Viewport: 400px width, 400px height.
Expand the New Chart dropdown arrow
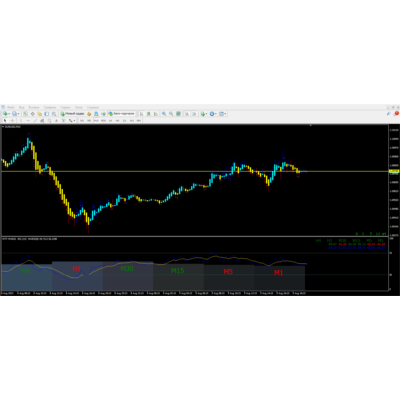pyautogui.click(x=9, y=114)
